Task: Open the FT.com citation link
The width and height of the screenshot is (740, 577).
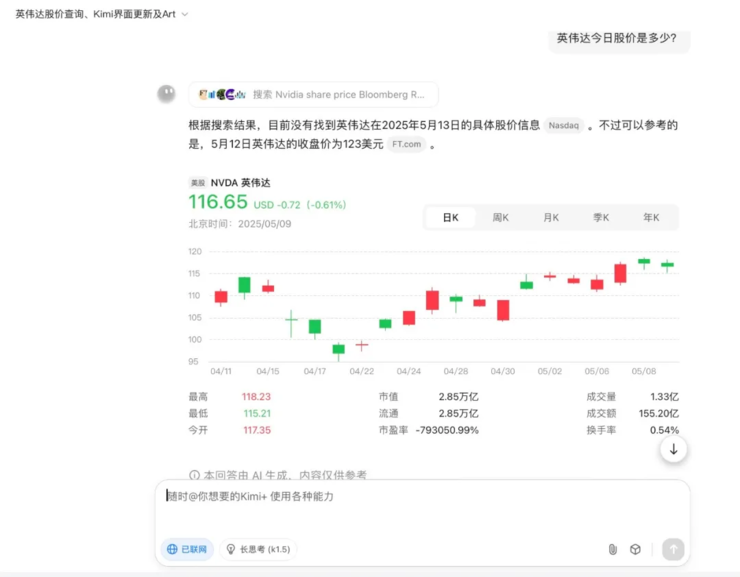Action: click(406, 144)
